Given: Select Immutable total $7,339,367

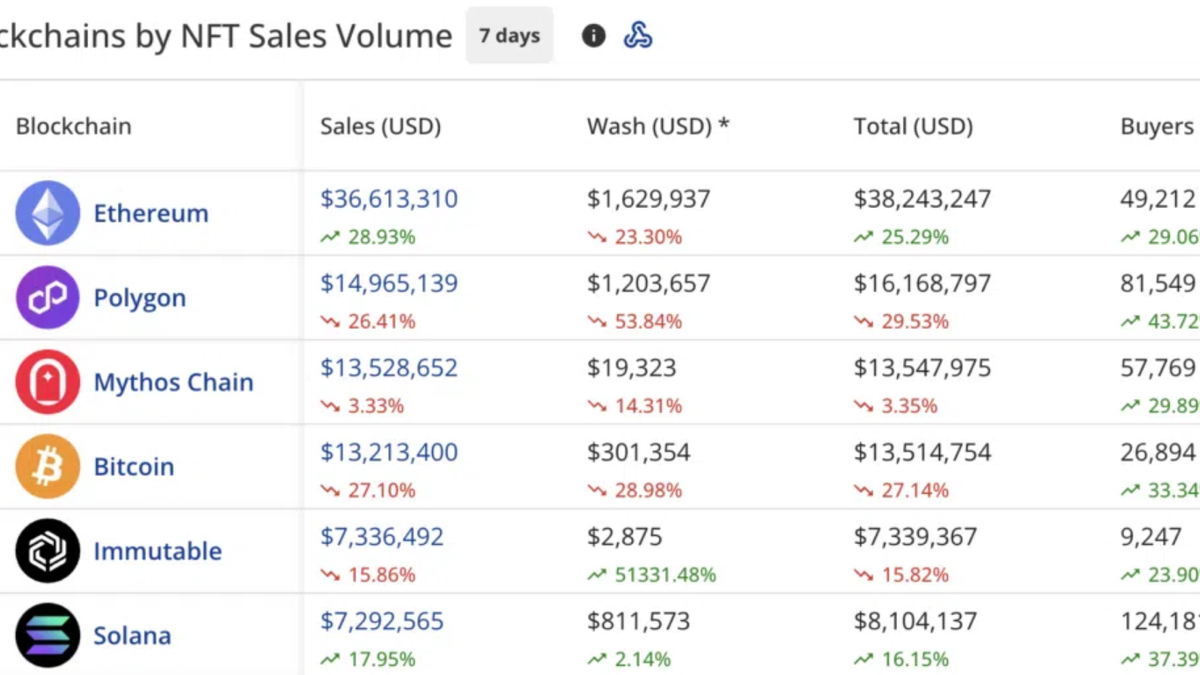Looking at the screenshot, I should pyautogui.click(x=916, y=536).
